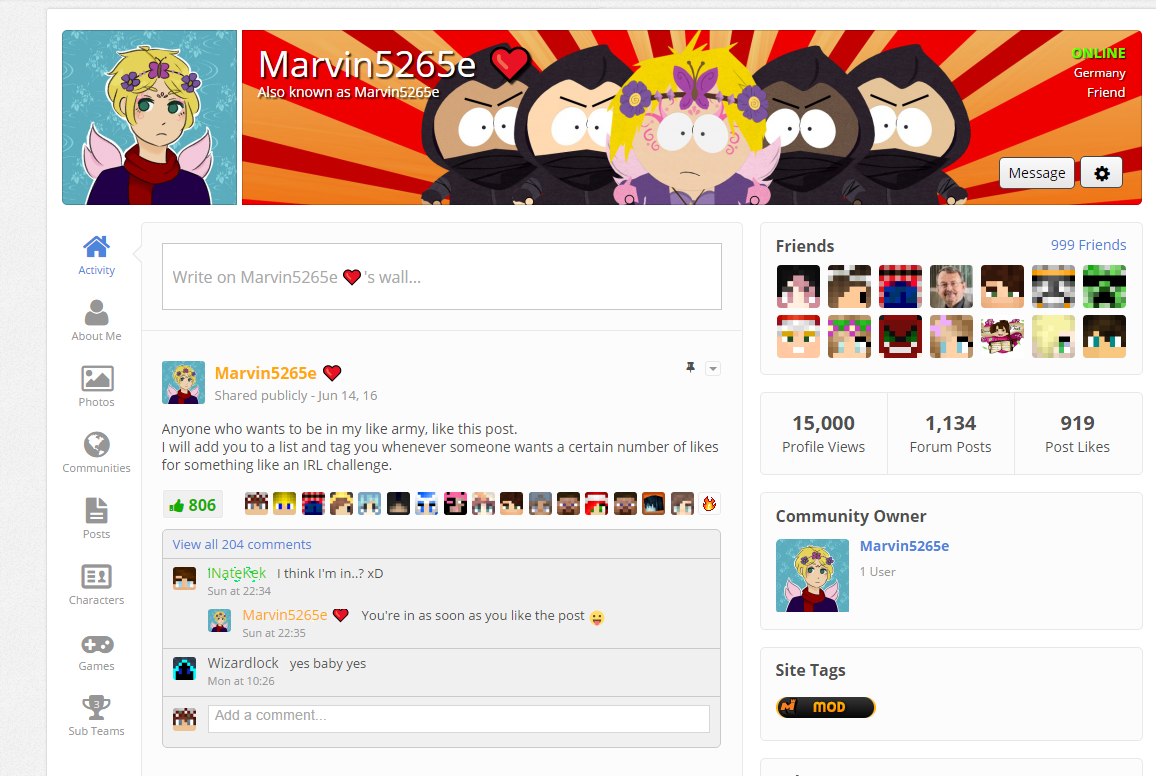Click first liker avatar next to 806

(x=257, y=504)
